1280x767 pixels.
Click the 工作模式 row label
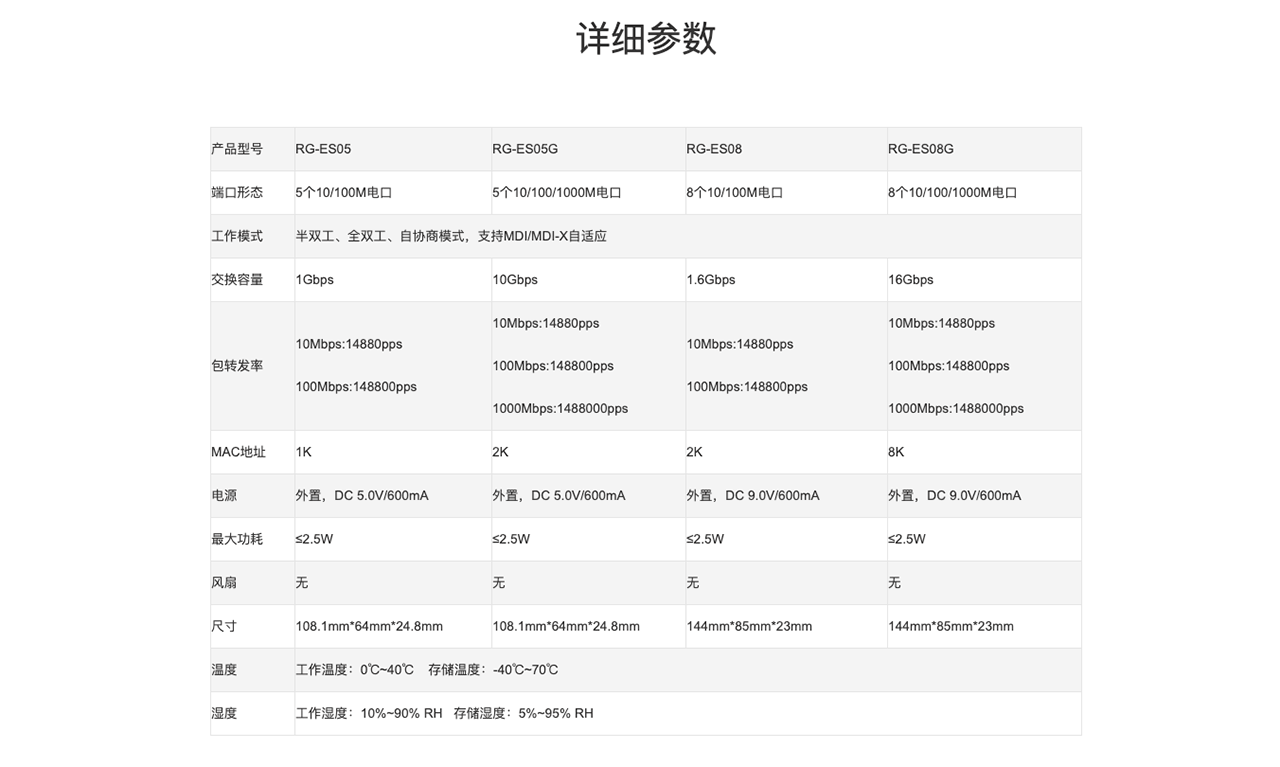click(x=237, y=236)
